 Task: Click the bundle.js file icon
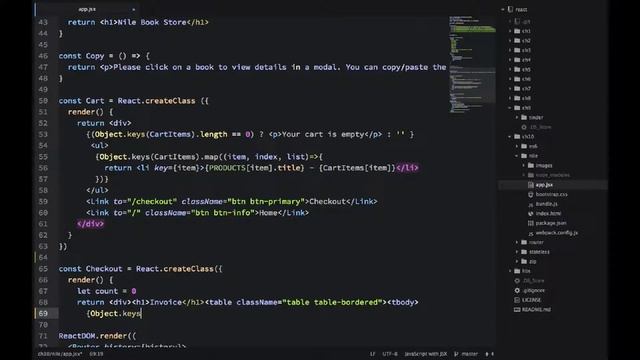[x=531, y=204]
